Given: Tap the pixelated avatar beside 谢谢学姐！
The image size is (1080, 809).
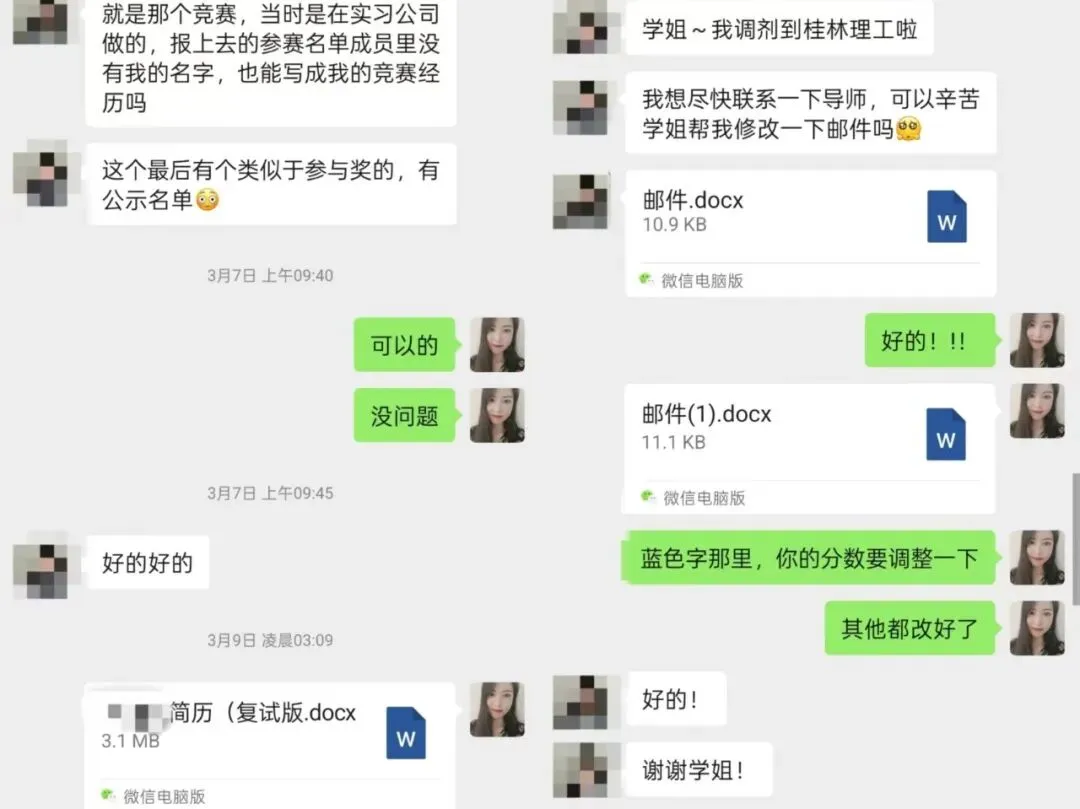Looking at the screenshot, I should pos(580,770).
